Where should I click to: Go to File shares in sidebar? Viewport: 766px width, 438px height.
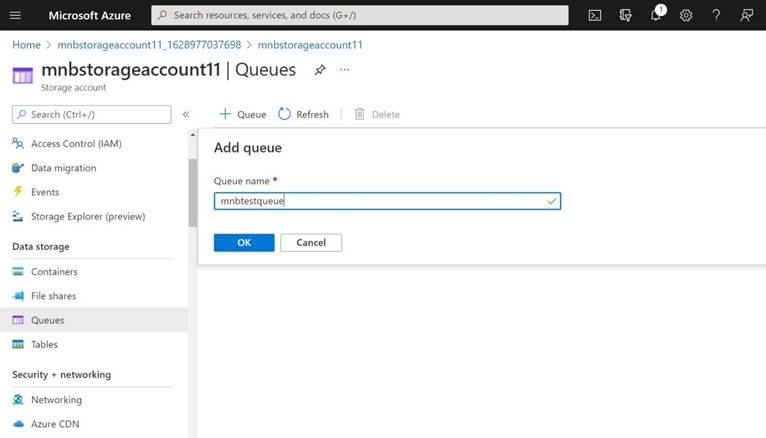[94, 296]
